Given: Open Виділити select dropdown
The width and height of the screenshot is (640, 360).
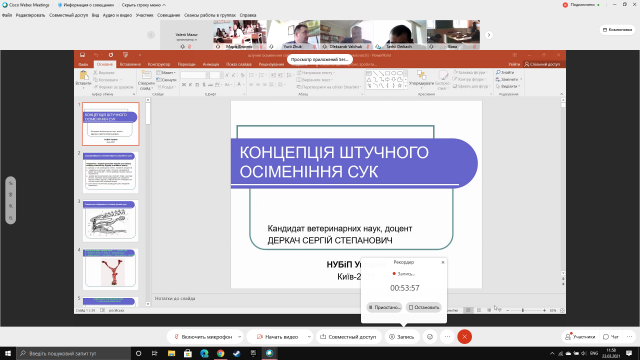Looking at the screenshot, I should pos(508,86).
